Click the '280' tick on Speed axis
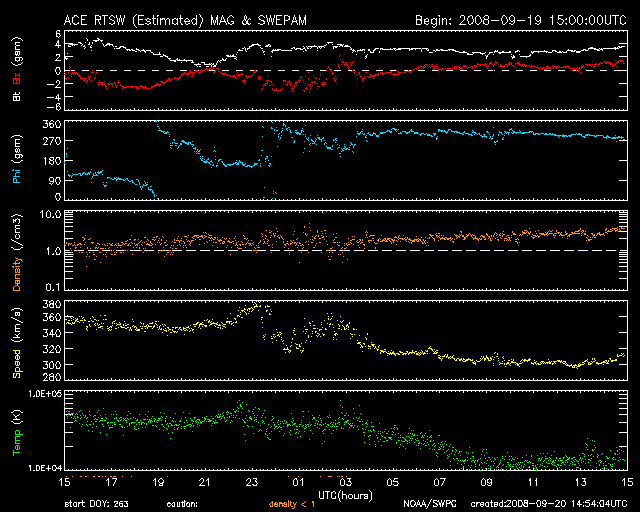 tap(51, 376)
